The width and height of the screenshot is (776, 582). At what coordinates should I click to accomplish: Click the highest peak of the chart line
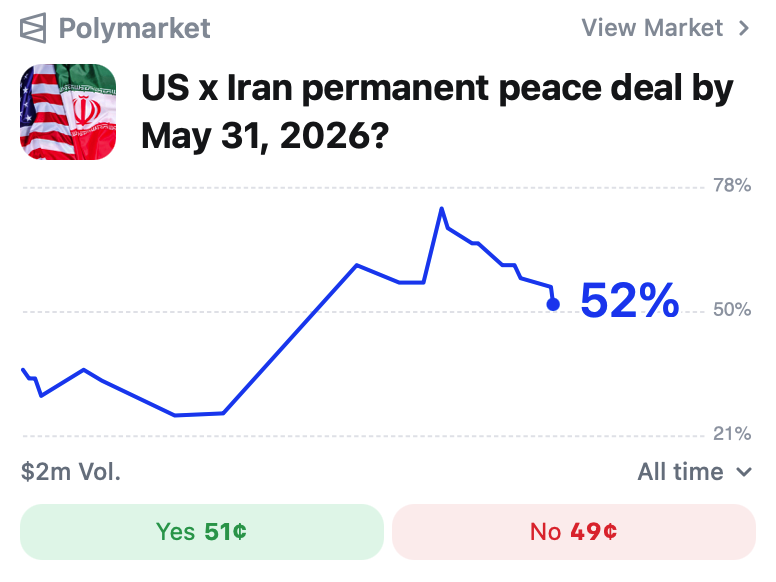[x=441, y=209]
